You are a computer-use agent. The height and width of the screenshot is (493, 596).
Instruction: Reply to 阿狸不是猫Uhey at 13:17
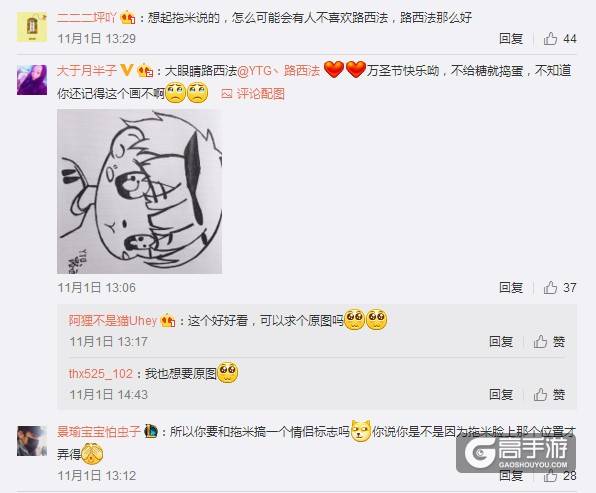[501, 342]
